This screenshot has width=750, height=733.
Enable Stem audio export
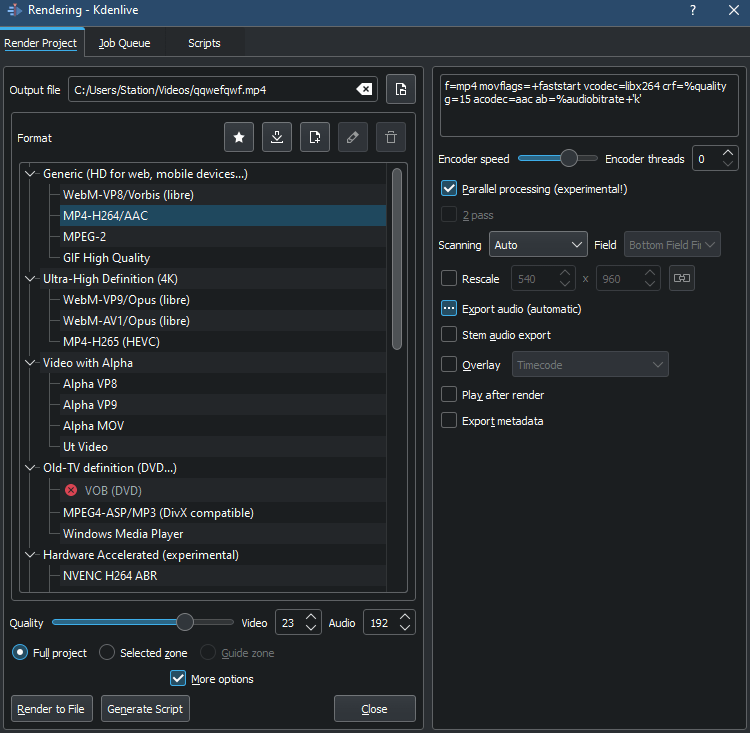(449, 334)
